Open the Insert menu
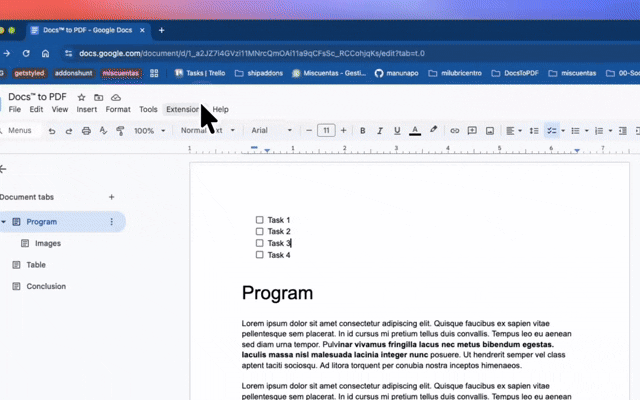 click(x=87, y=109)
